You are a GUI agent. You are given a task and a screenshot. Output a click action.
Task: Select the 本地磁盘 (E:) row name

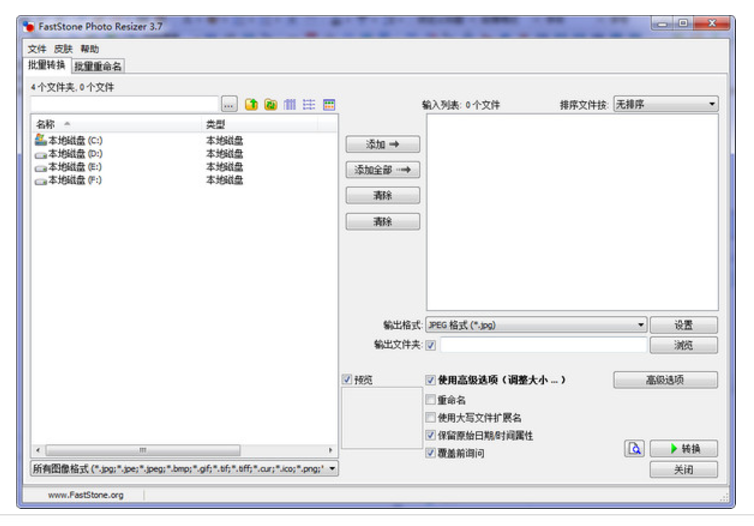pyautogui.click(x=75, y=167)
